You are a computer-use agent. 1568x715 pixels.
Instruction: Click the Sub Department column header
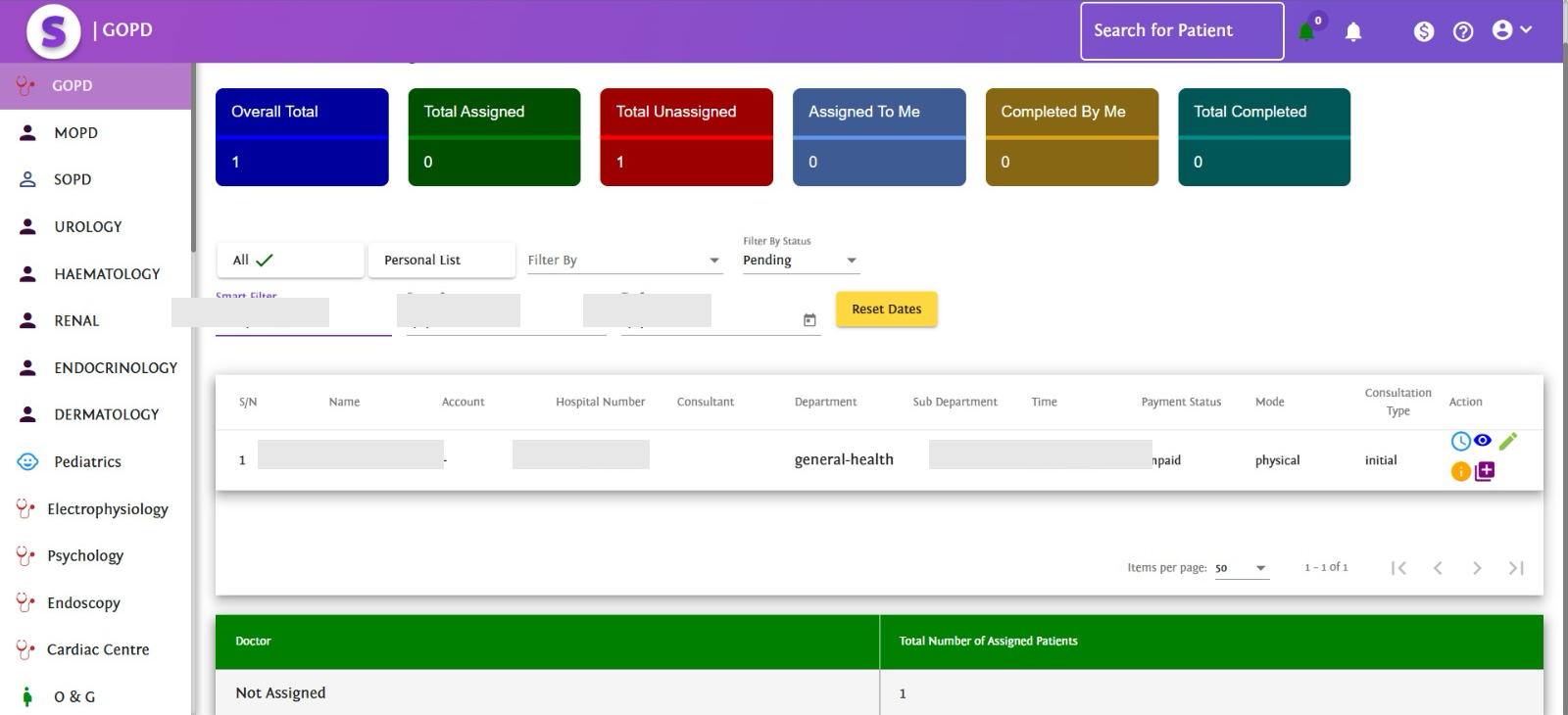click(x=955, y=402)
